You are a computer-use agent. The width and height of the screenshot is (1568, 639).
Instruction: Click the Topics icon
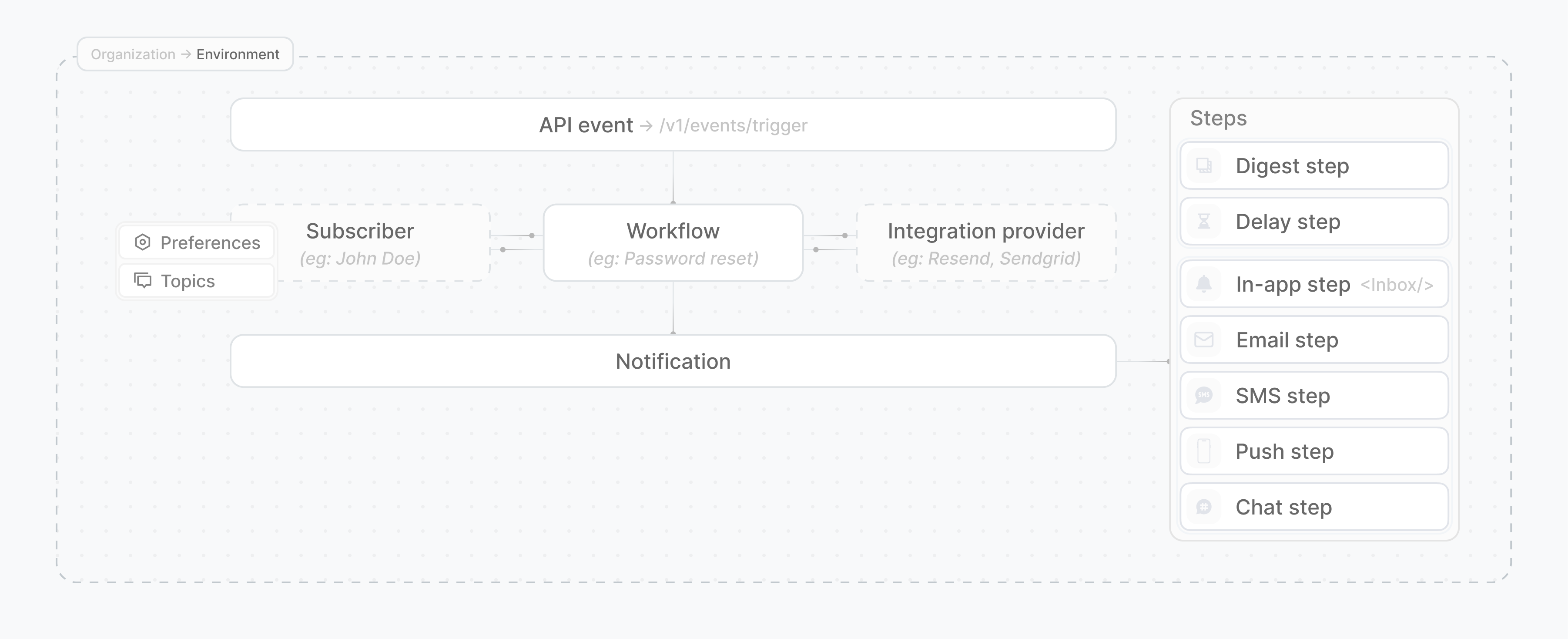[x=142, y=281]
